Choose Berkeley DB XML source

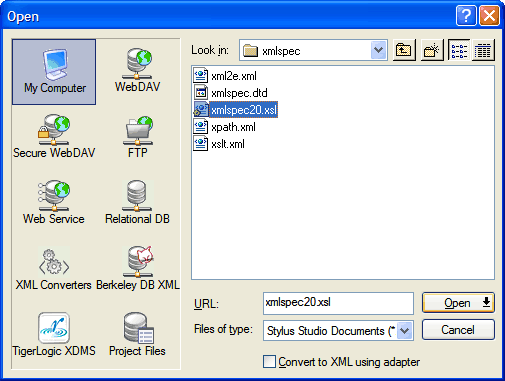(138, 269)
